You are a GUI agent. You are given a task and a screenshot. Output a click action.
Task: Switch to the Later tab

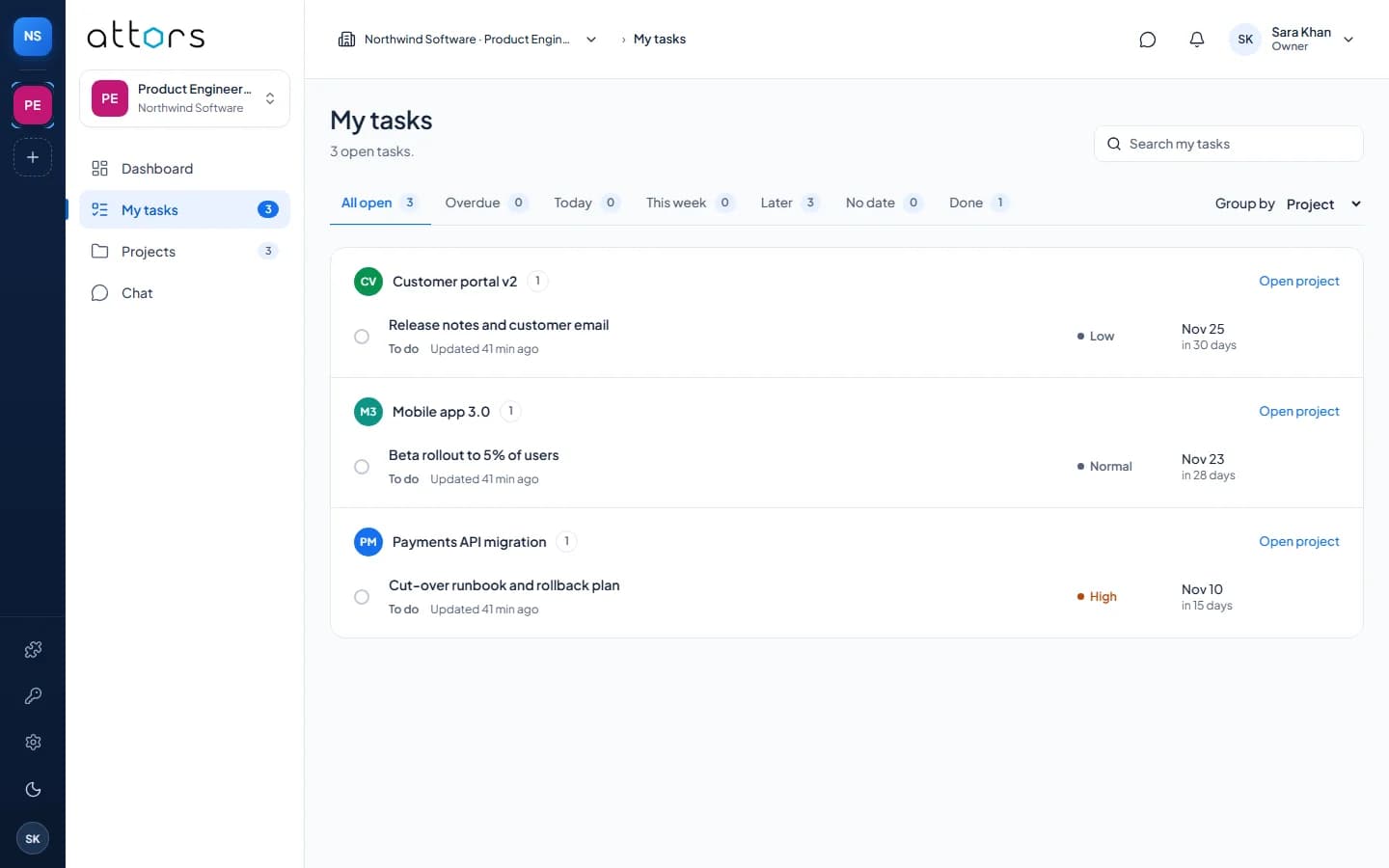tap(790, 203)
